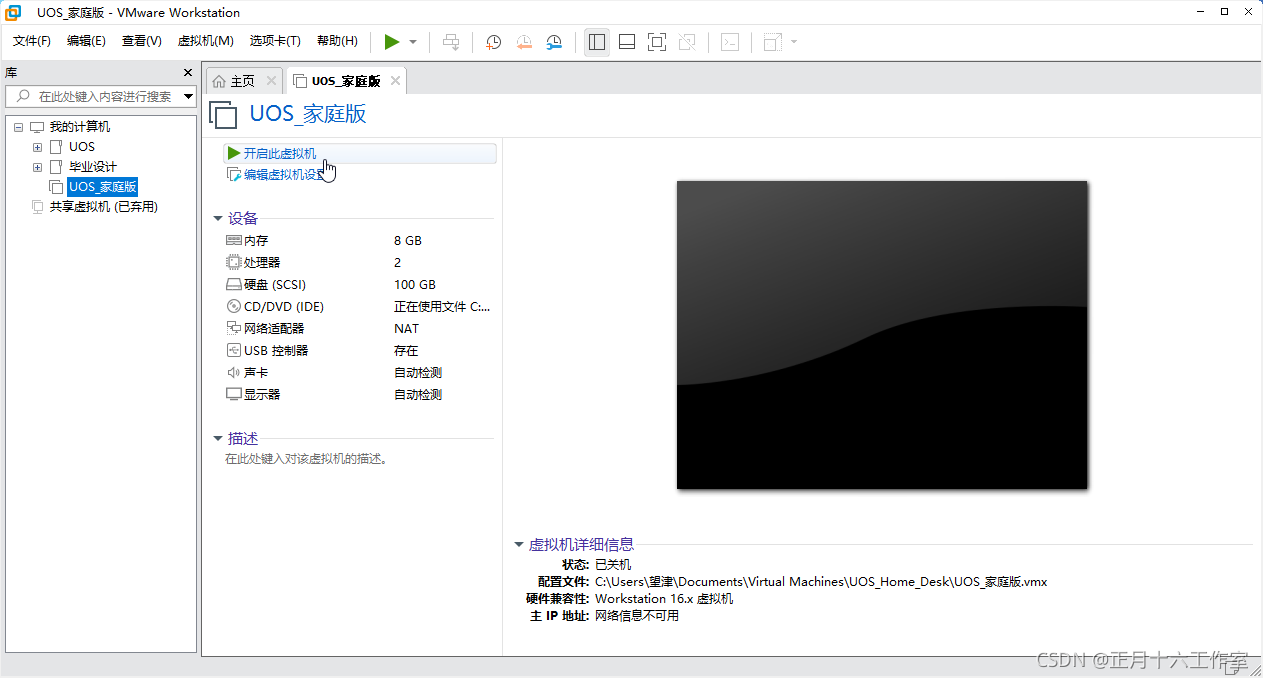Maximize the VMware Workstation window
1263x678 pixels.
pyautogui.click(x=1225, y=12)
